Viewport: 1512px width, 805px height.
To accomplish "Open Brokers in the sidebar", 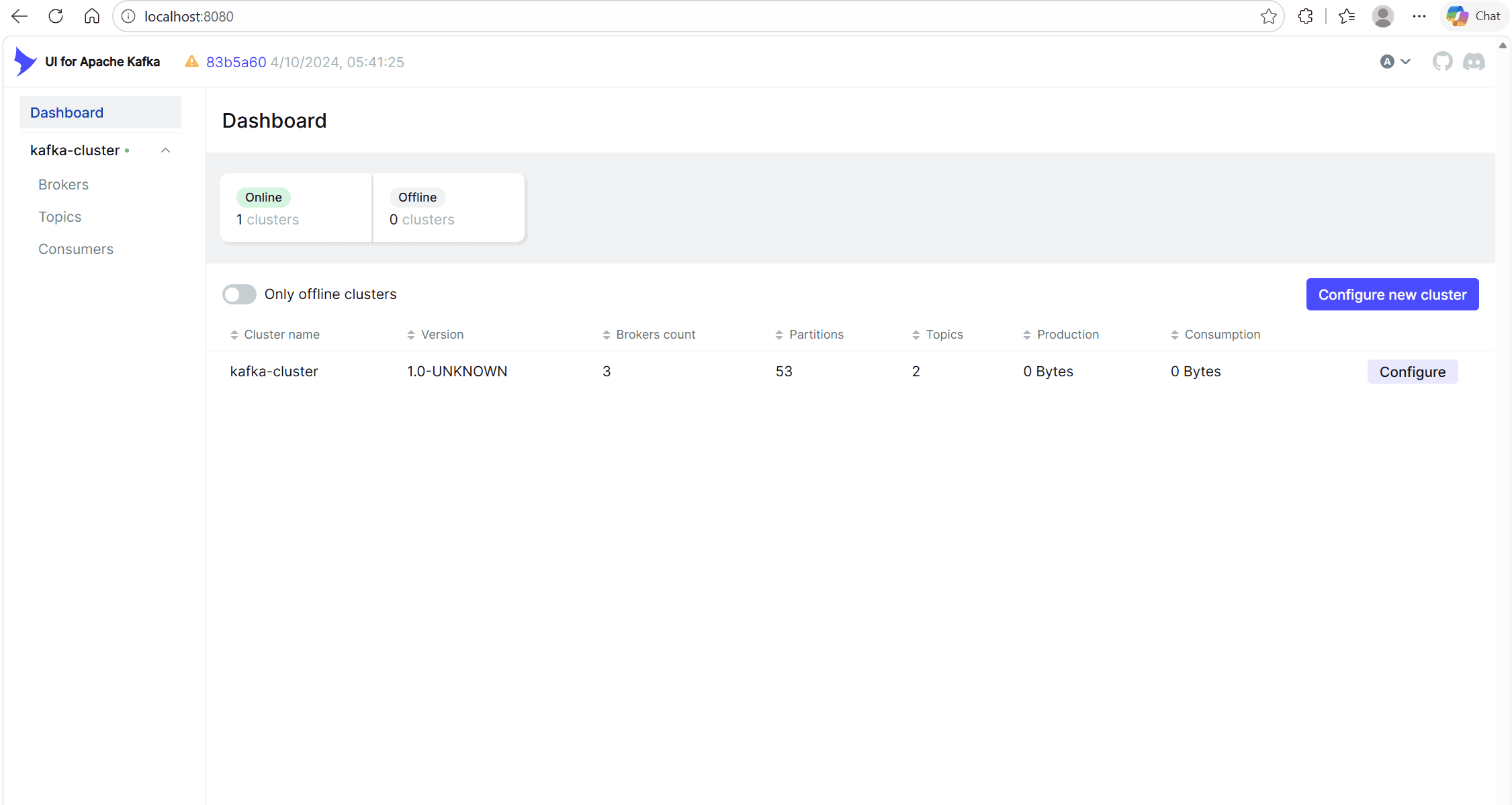I will click(63, 185).
